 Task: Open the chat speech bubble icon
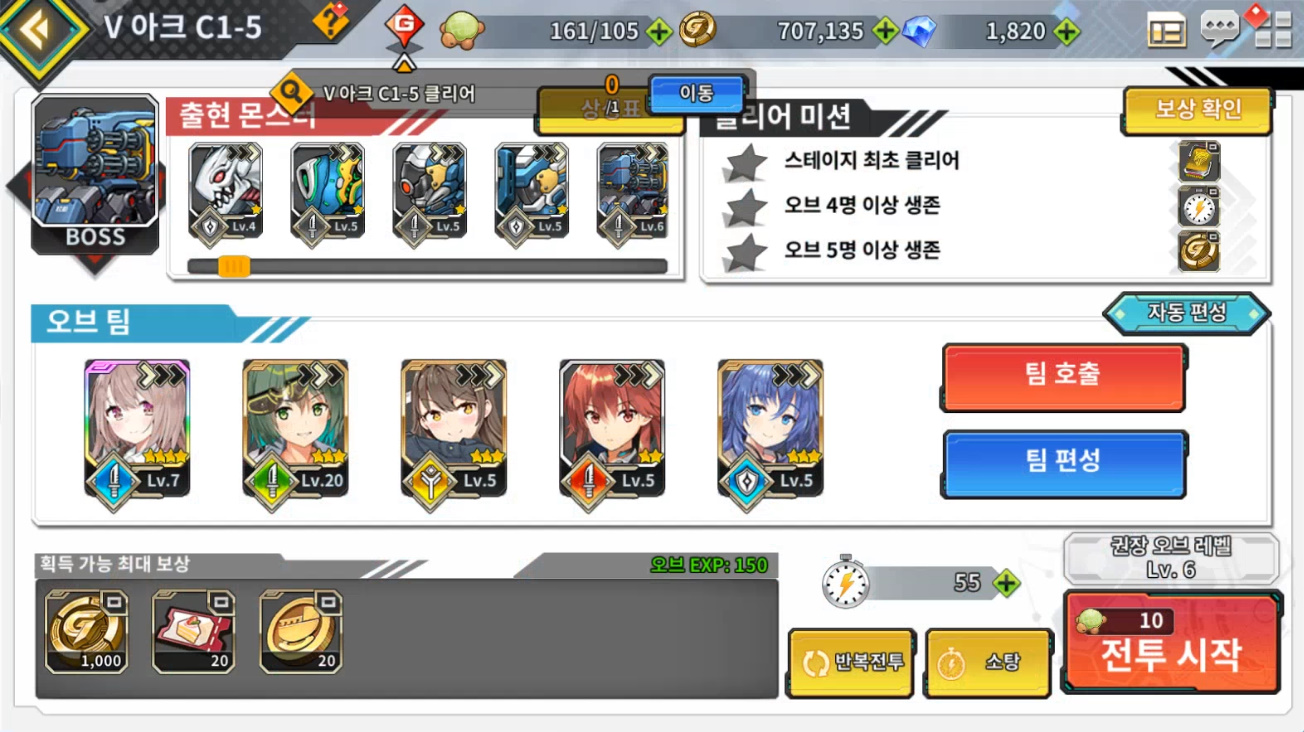[1220, 29]
